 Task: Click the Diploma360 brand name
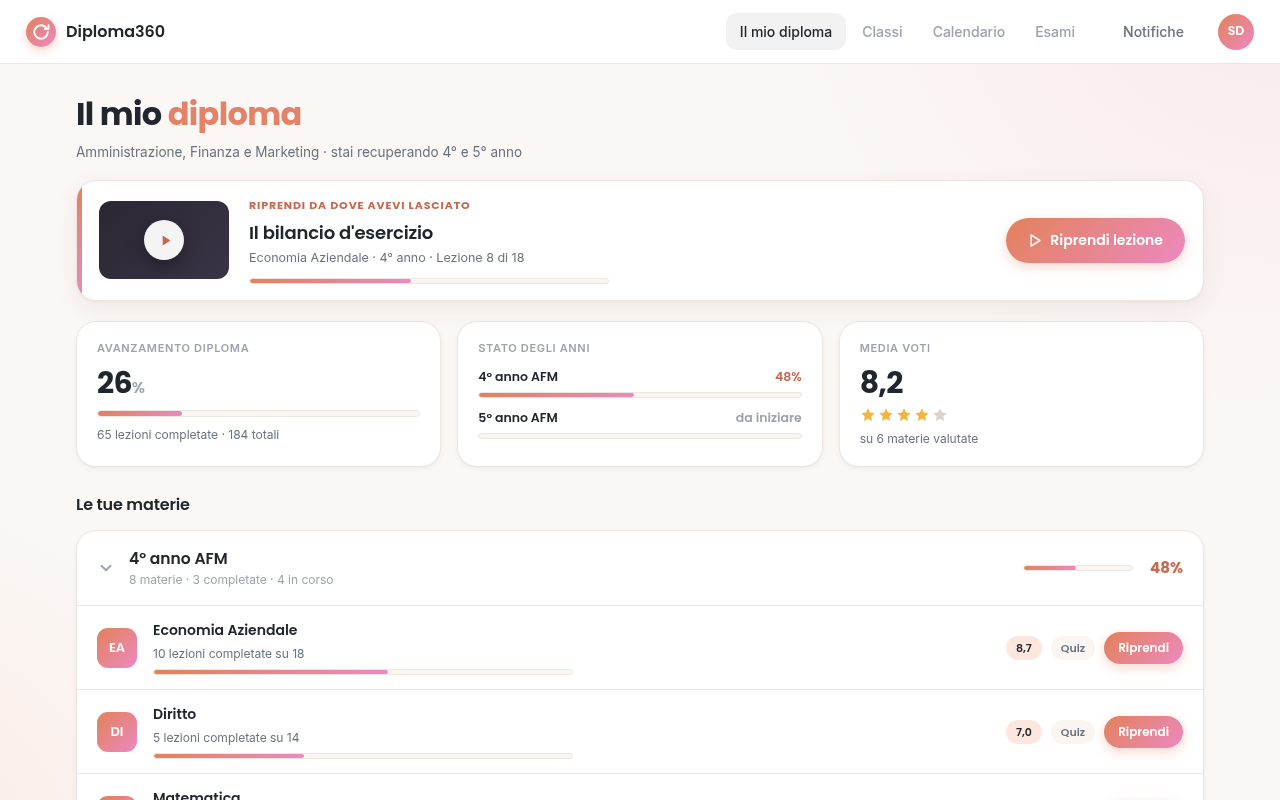tap(115, 32)
